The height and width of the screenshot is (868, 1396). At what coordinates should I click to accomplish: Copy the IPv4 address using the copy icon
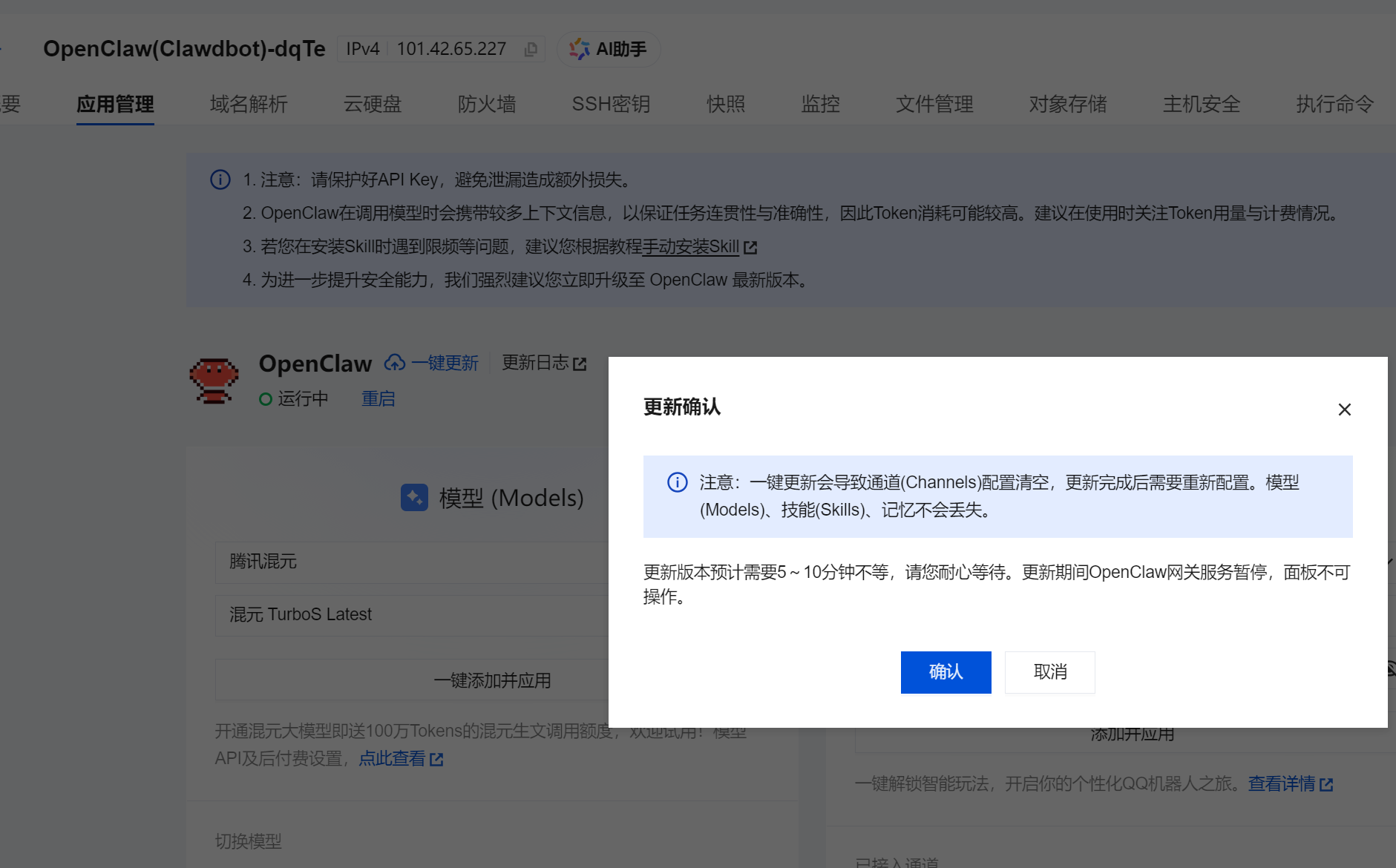coord(531,49)
